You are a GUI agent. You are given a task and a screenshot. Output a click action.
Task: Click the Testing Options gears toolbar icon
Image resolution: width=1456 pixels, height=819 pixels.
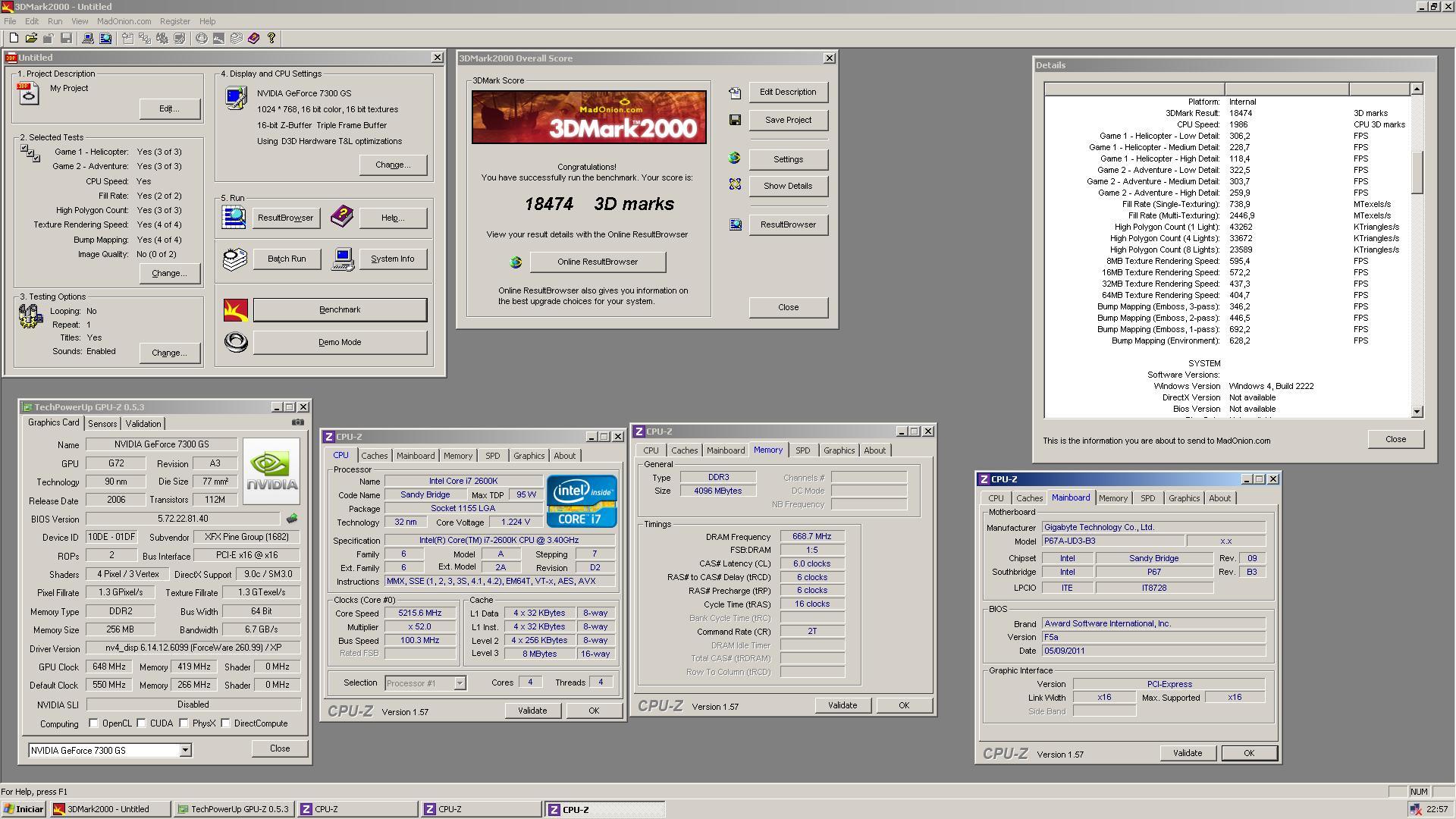(x=162, y=38)
